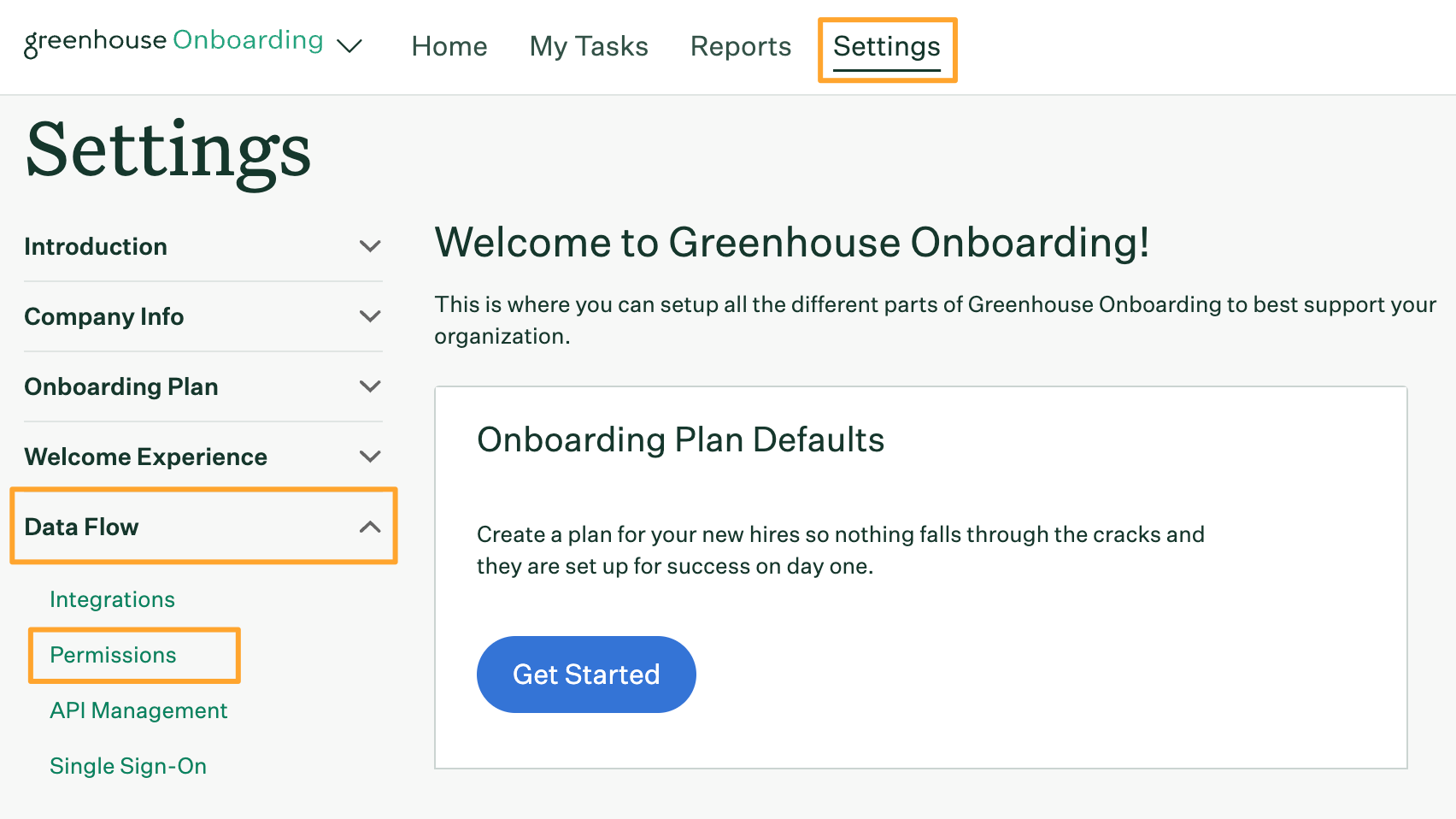Open the Permissions link
Image resolution: width=1456 pixels, height=819 pixels.
coord(113,655)
